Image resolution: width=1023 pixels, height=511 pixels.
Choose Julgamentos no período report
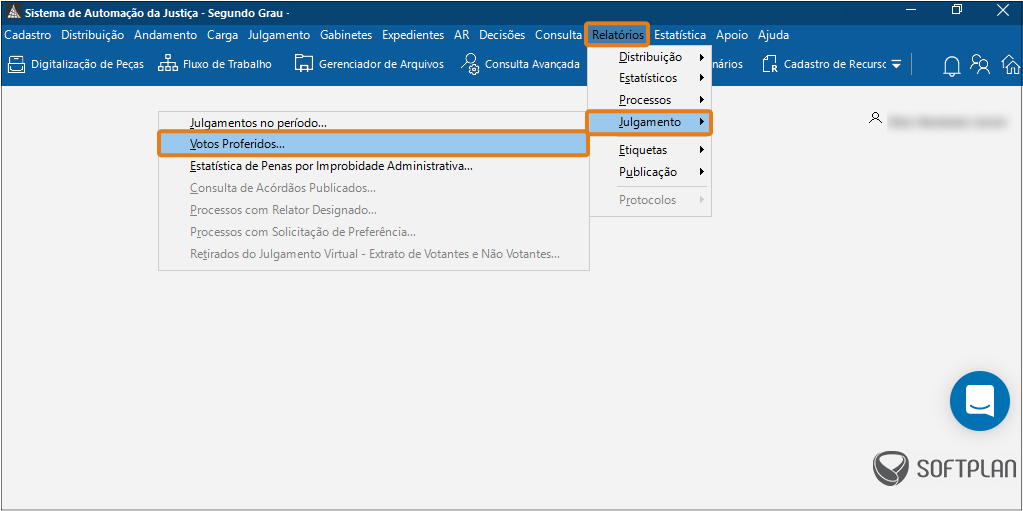coord(374,122)
